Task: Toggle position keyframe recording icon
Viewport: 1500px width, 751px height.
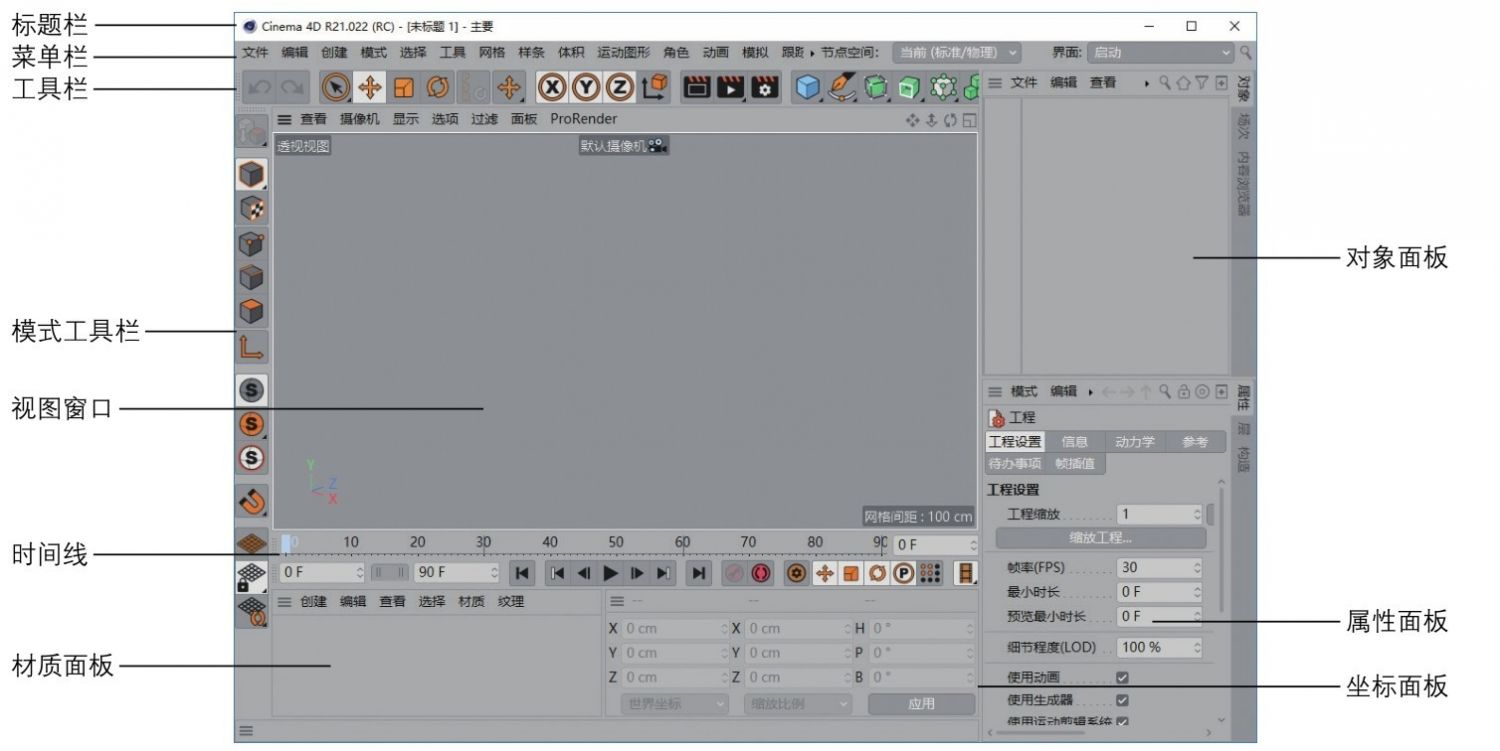Action: tap(825, 573)
